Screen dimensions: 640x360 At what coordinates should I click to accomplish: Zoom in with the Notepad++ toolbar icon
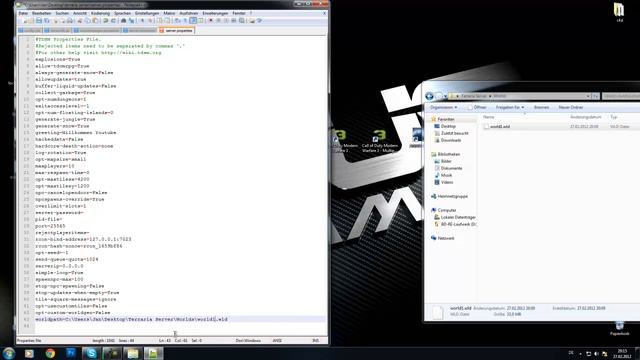[x=142, y=20]
